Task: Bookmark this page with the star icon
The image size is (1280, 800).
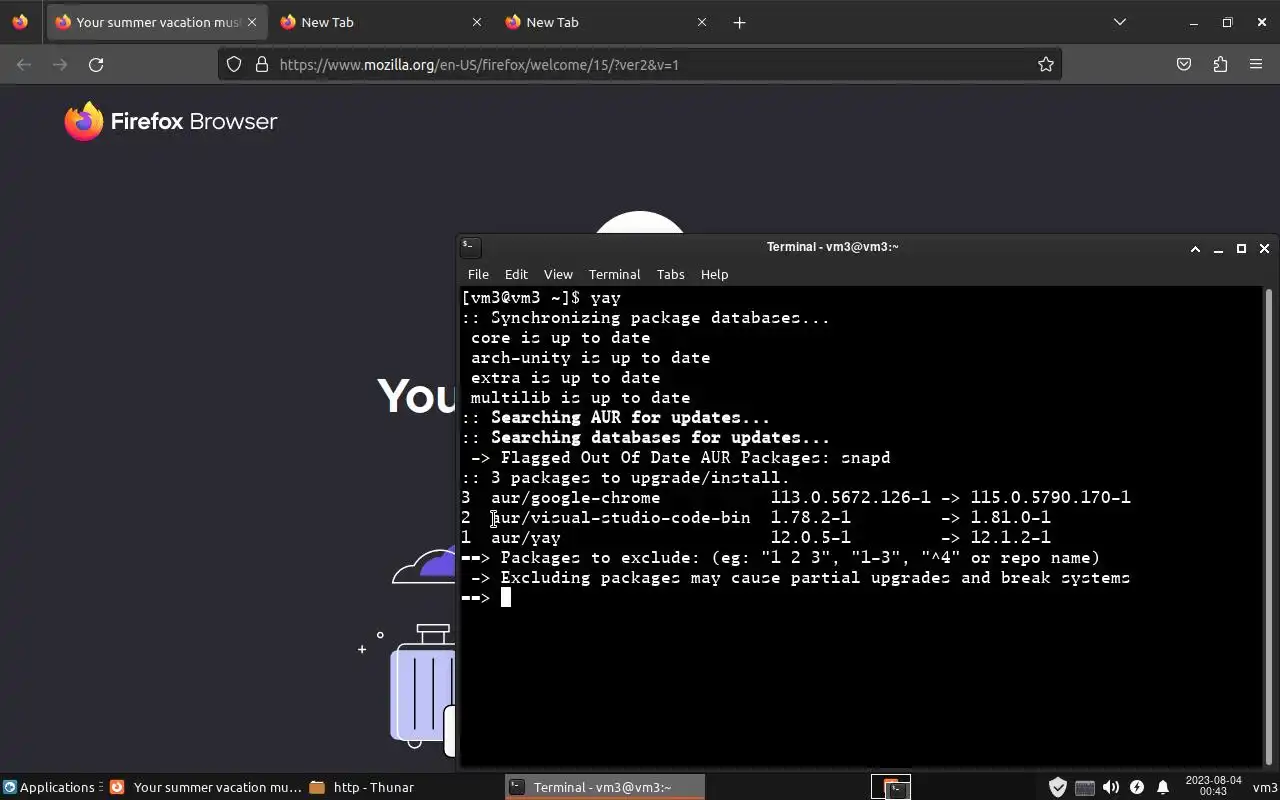Action: (x=1046, y=65)
